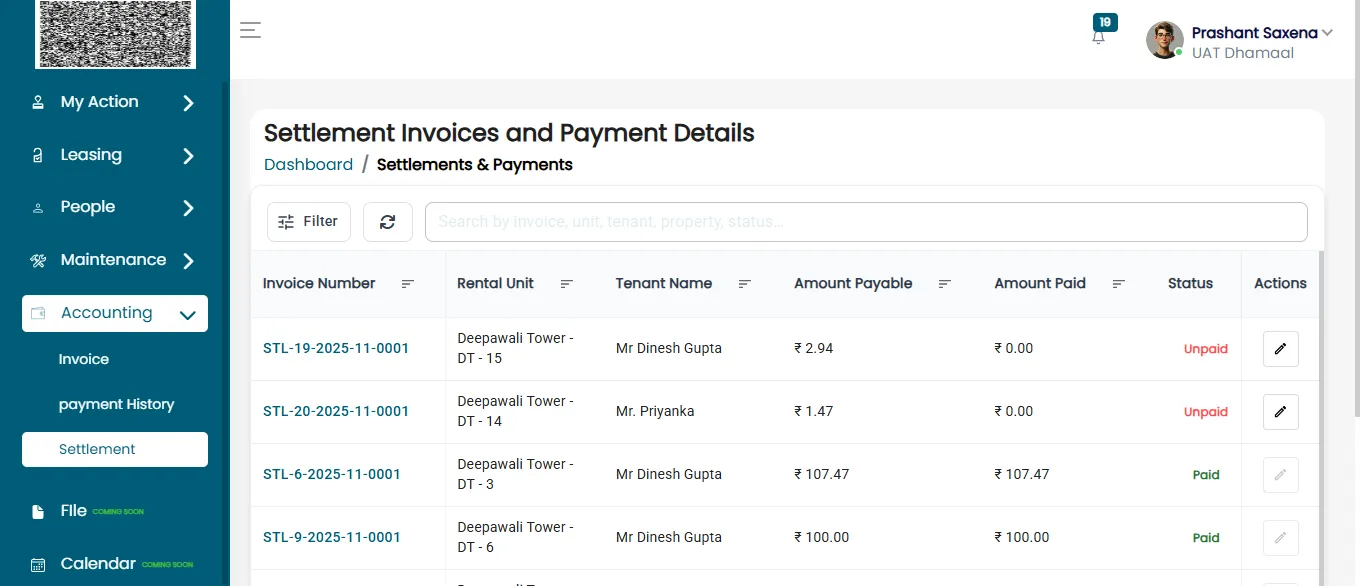The width and height of the screenshot is (1360, 586).
Task: Open invoice STL-19-2025-11-0001
Action: pos(336,349)
